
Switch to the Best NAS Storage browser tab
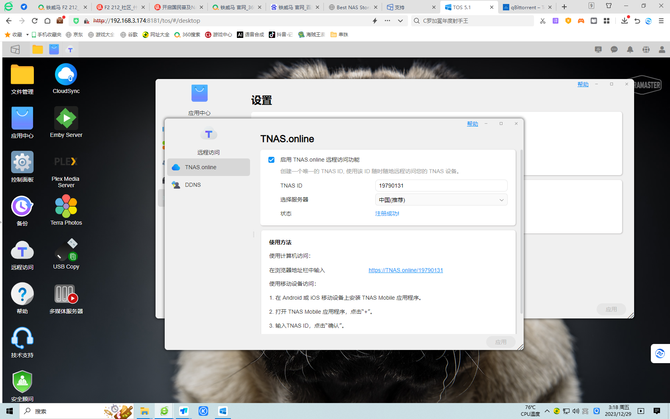[x=353, y=7]
